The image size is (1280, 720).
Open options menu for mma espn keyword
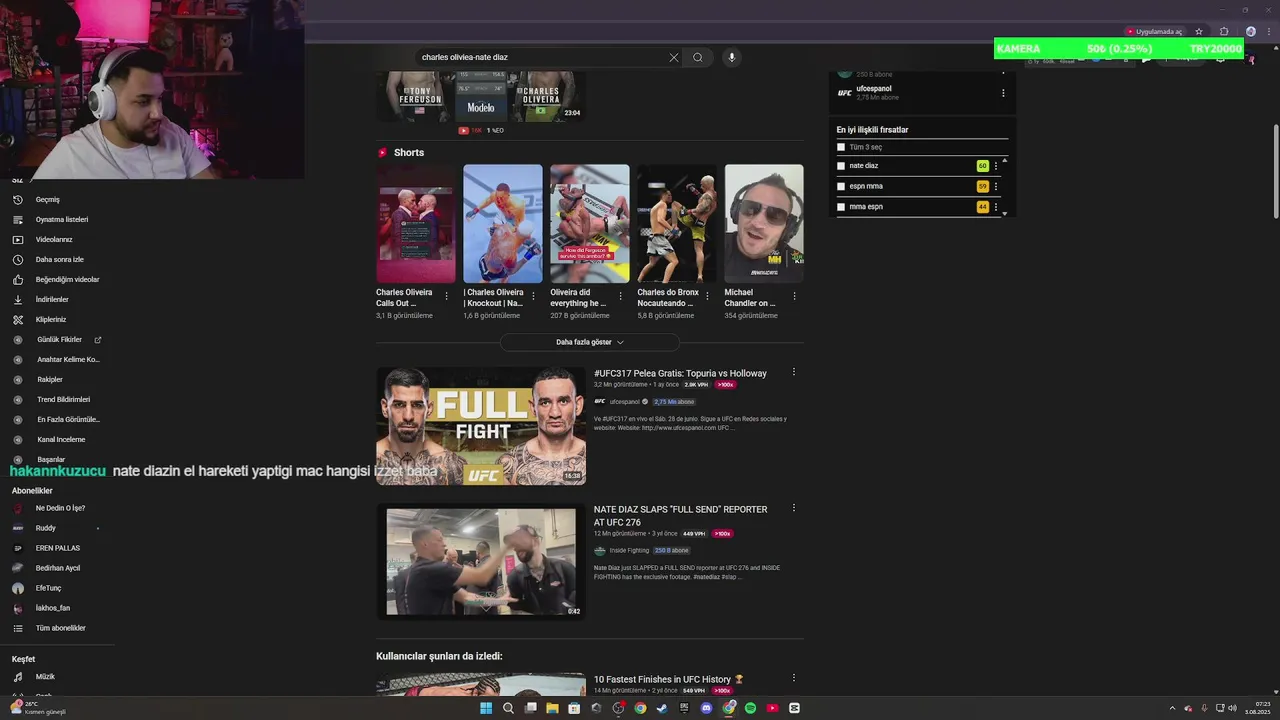coord(996,206)
